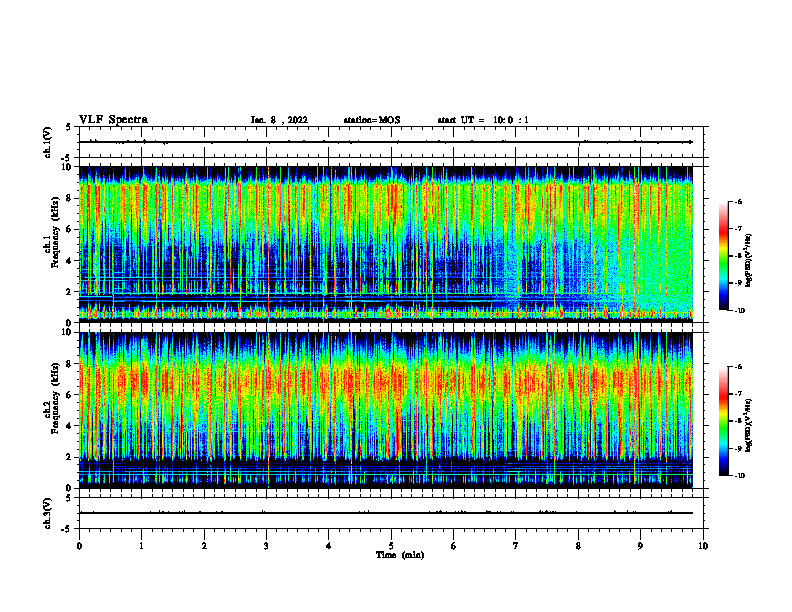Screen dimensions: 792x612
Task: Click the ch.3 voltage waveform trace
Action: pos(386,513)
